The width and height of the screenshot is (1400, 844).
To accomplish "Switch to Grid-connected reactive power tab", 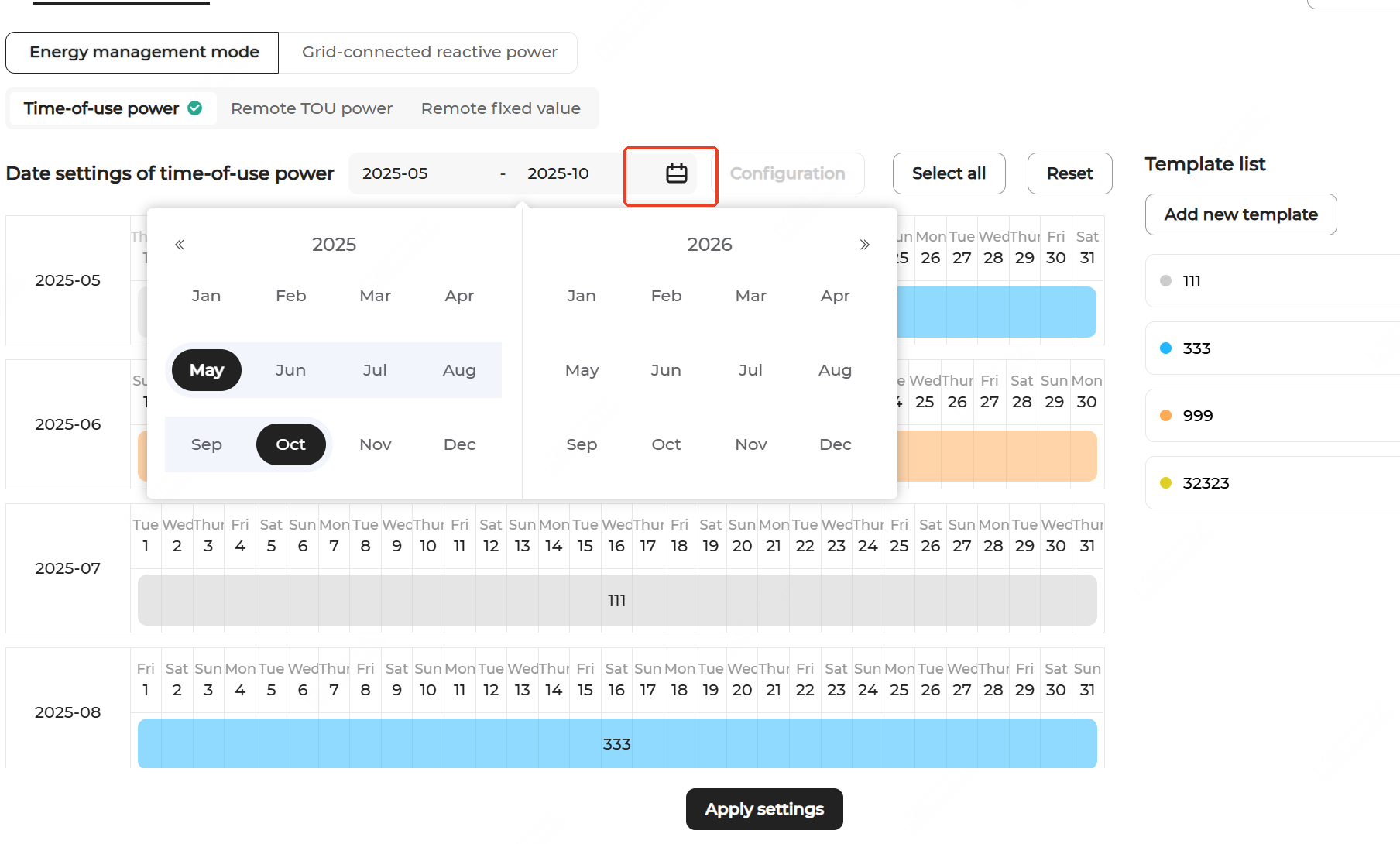I will 429,52.
